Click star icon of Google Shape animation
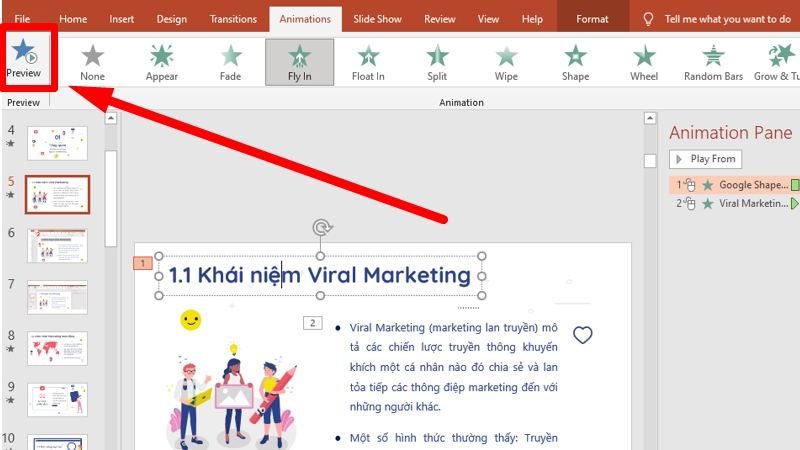Image resolution: width=800 pixels, height=450 pixels. [707, 185]
